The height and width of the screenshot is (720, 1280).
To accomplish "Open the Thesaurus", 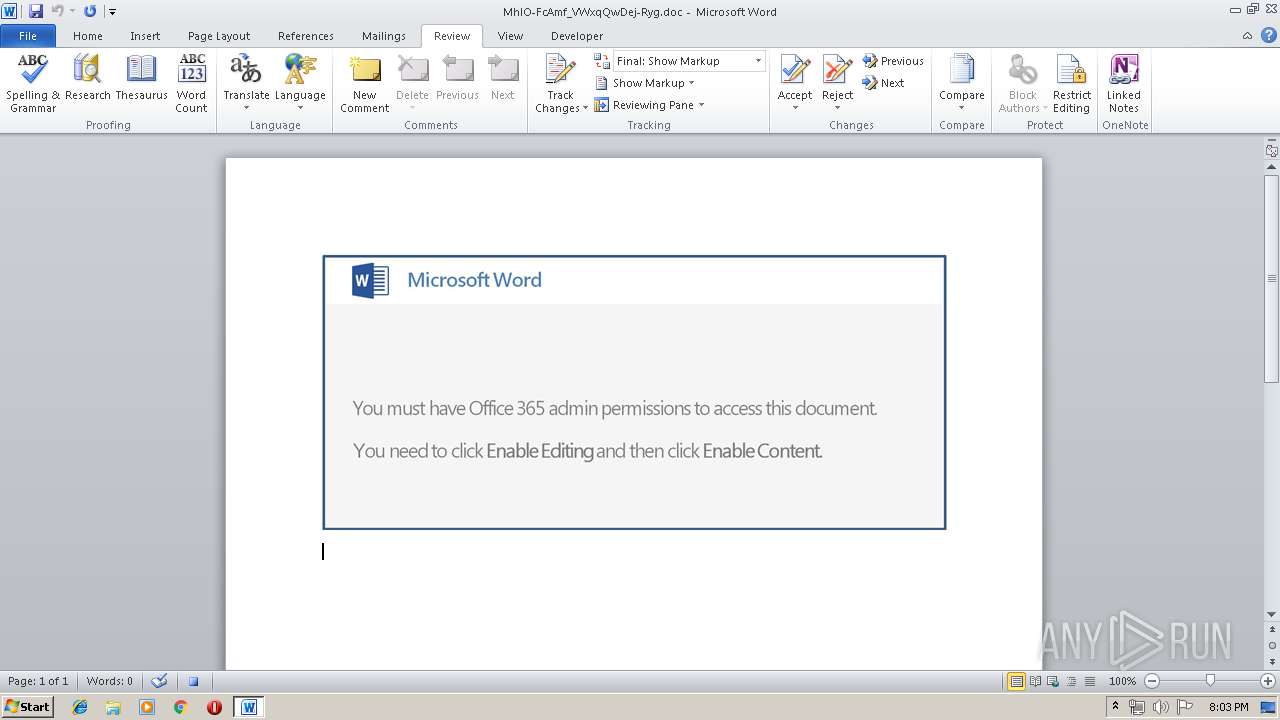I will point(141,78).
